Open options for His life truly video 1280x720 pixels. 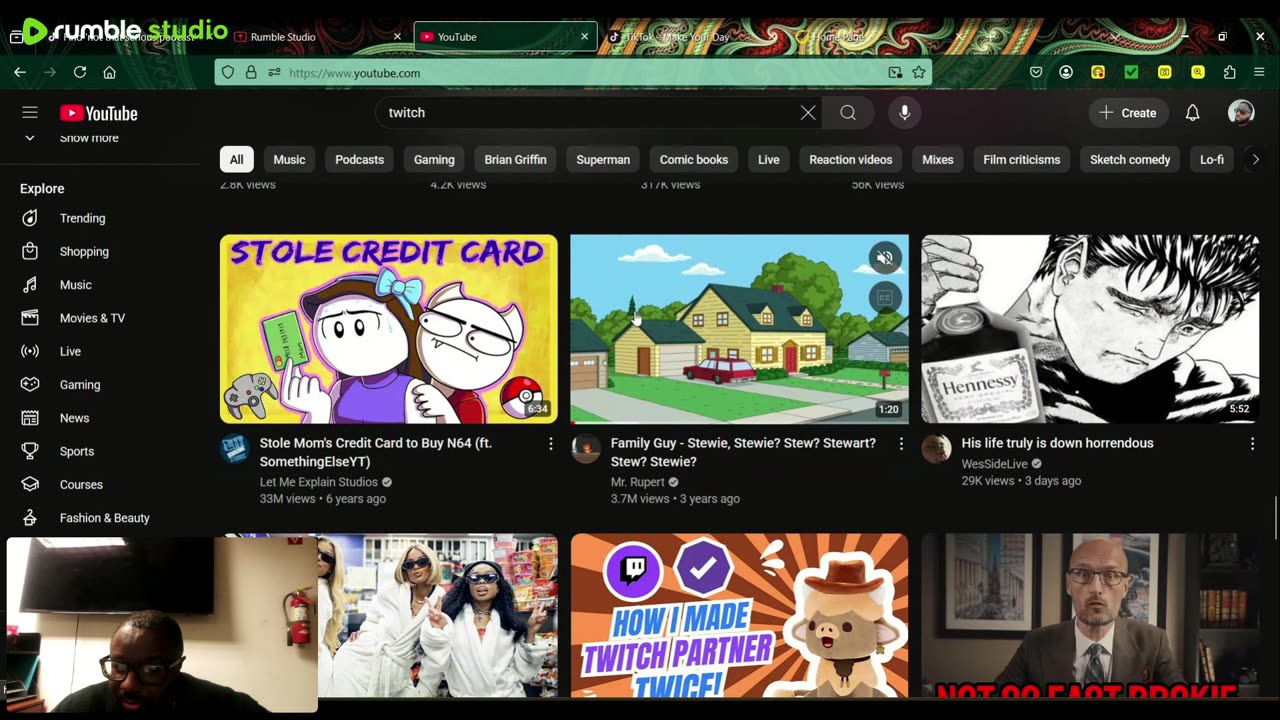(1252, 444)
